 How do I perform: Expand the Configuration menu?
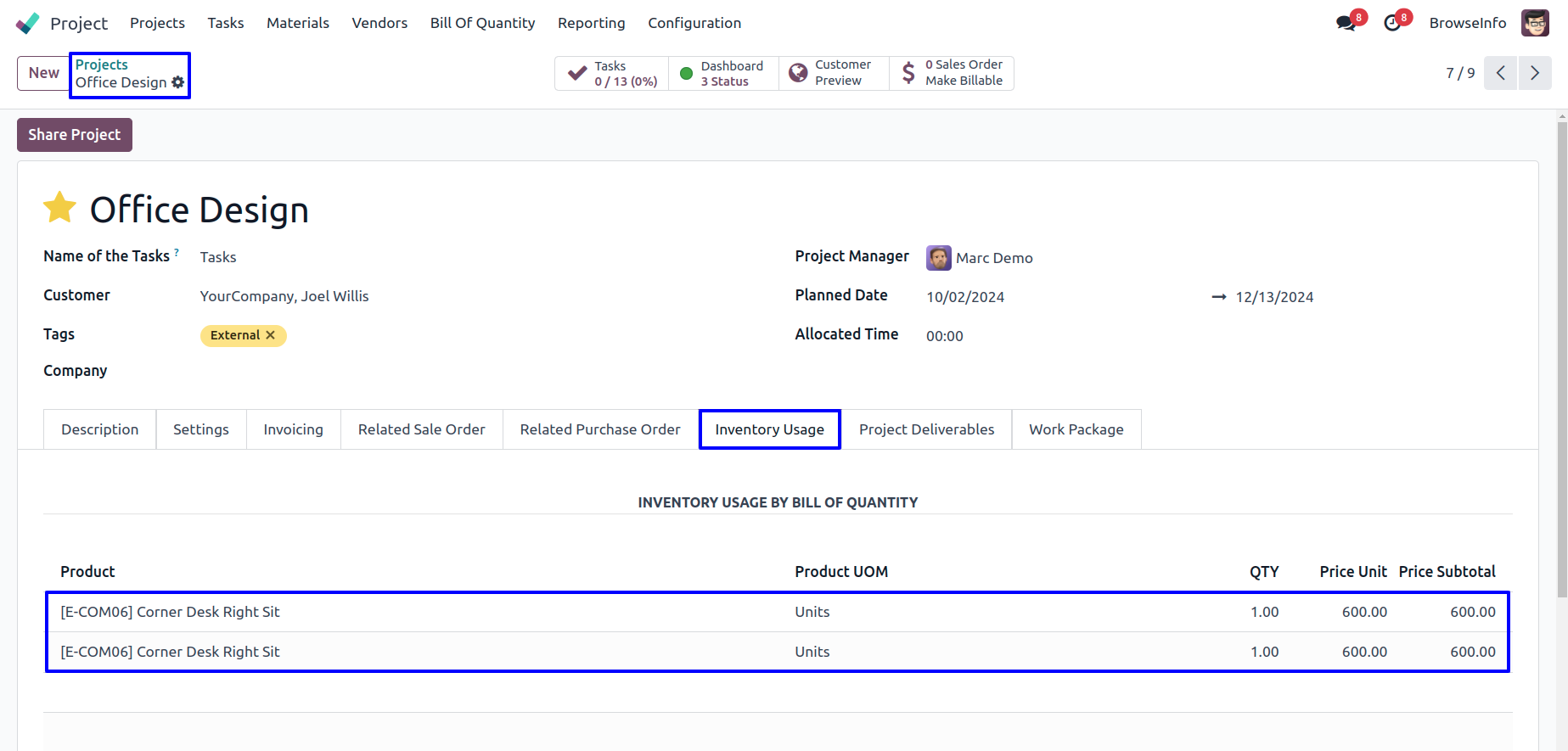694,23
